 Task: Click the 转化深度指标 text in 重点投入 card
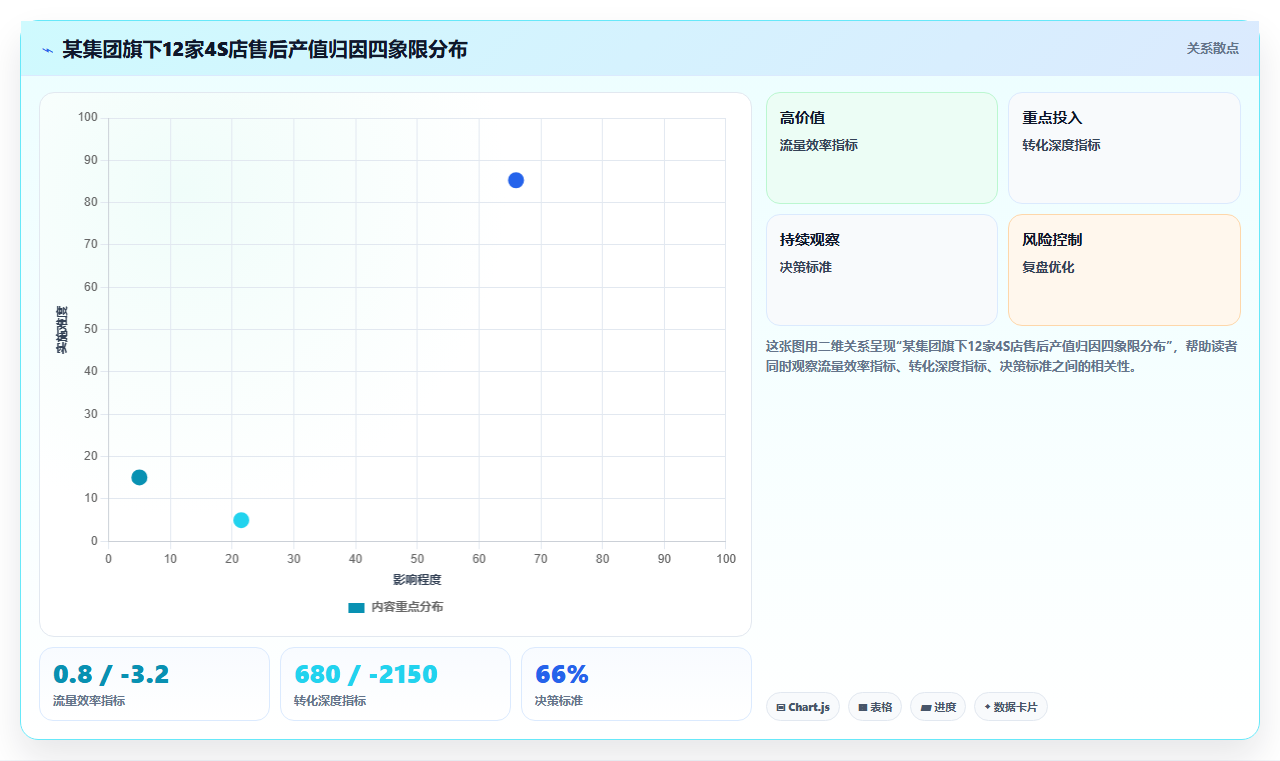1061,145
